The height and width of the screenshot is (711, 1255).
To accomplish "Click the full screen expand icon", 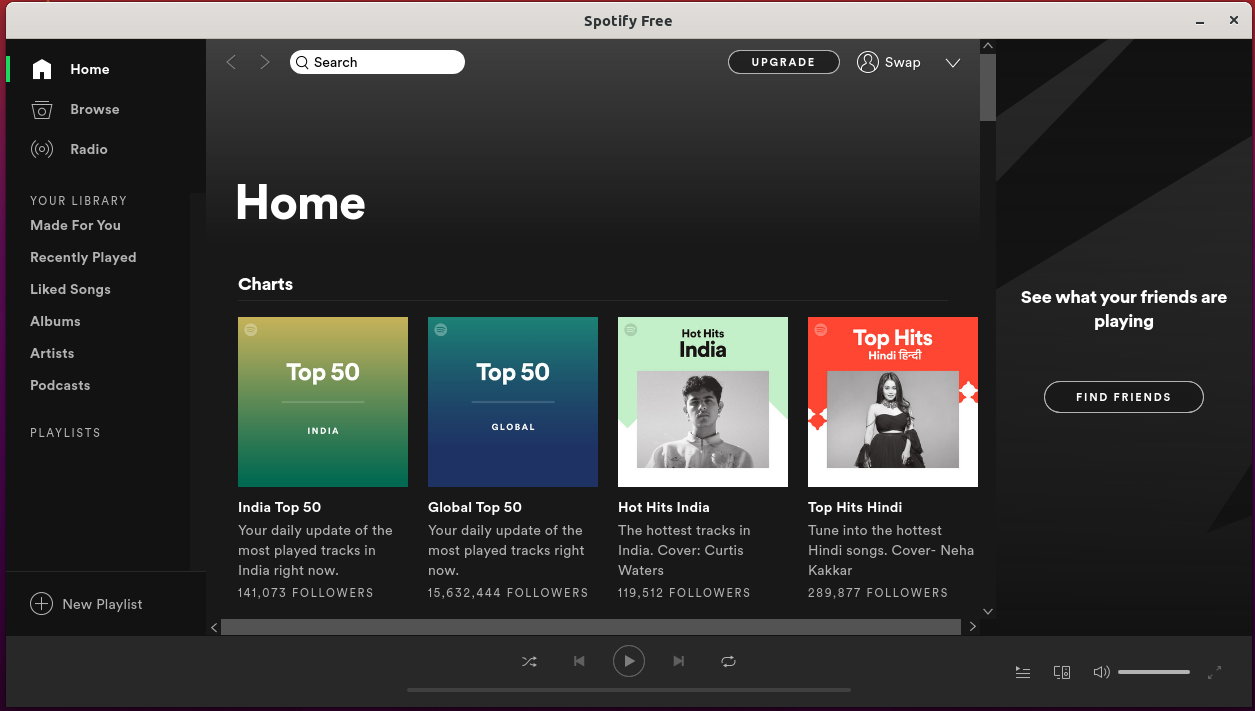I will point(1214,673).
